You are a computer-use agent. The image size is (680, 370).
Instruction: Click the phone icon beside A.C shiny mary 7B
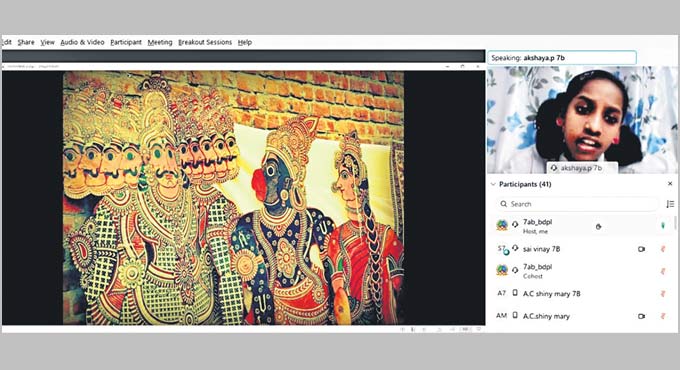pos(515,293)
